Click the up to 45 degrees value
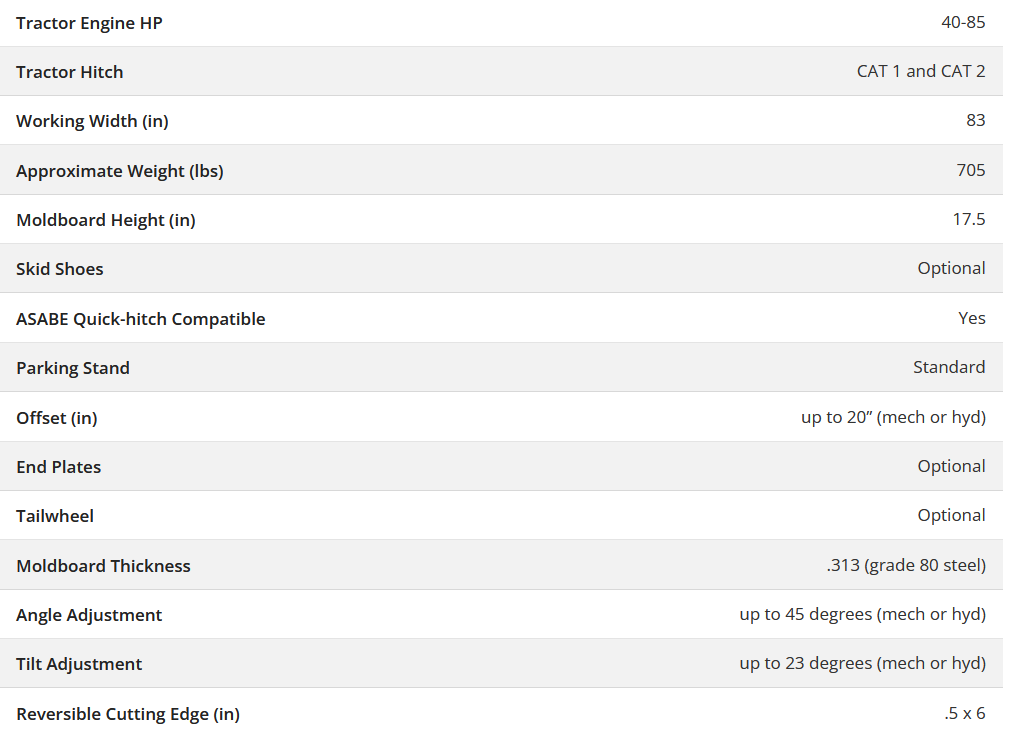 862,614
